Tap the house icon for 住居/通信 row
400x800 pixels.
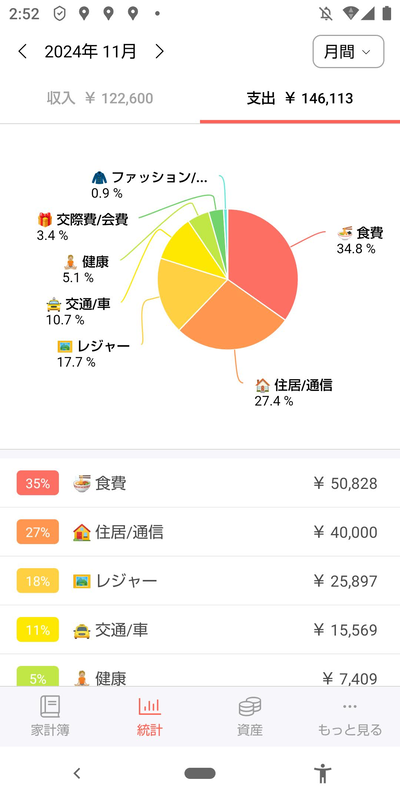[x=82, y=532]
